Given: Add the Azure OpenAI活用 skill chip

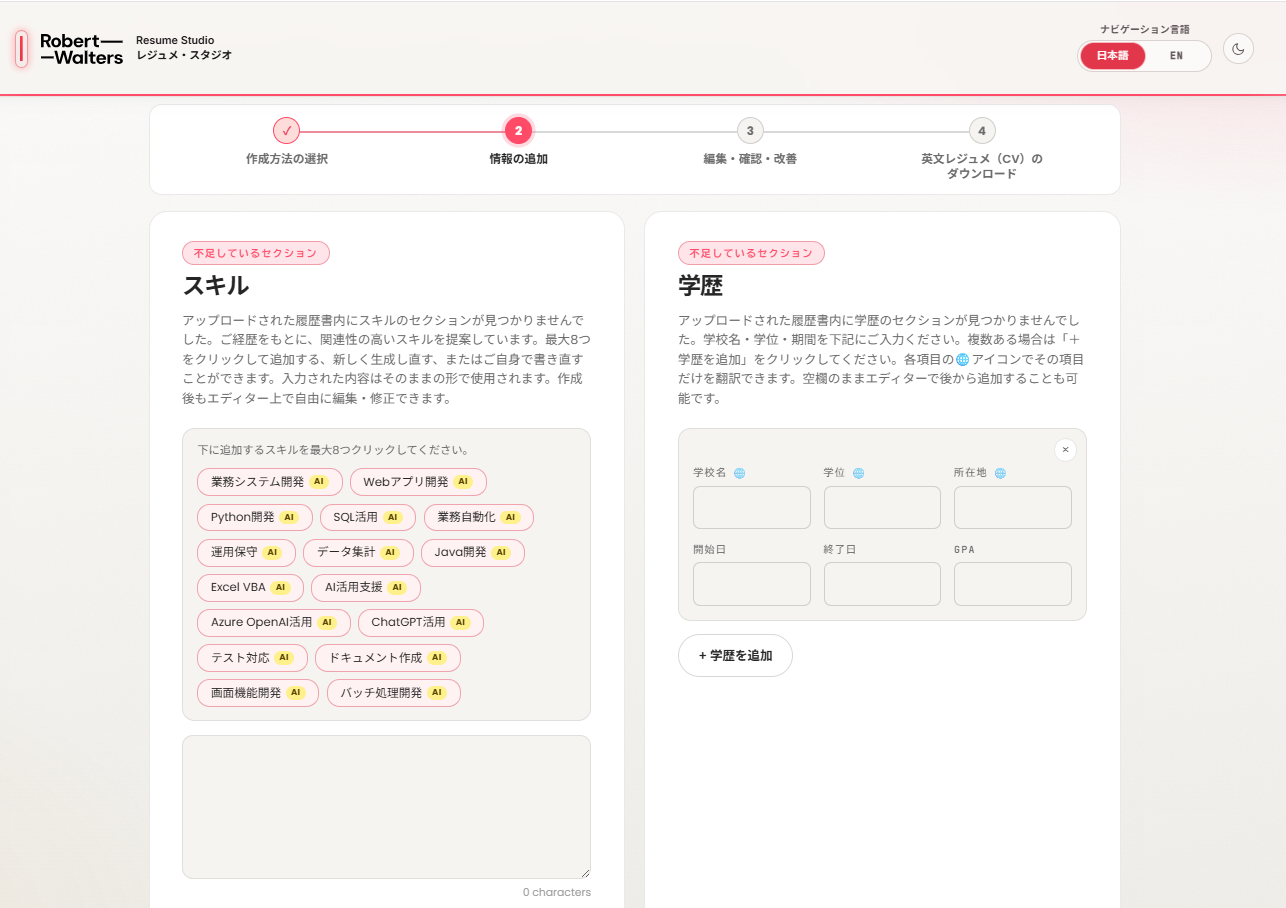Looking at the screenshot, I should coord(274,623).
